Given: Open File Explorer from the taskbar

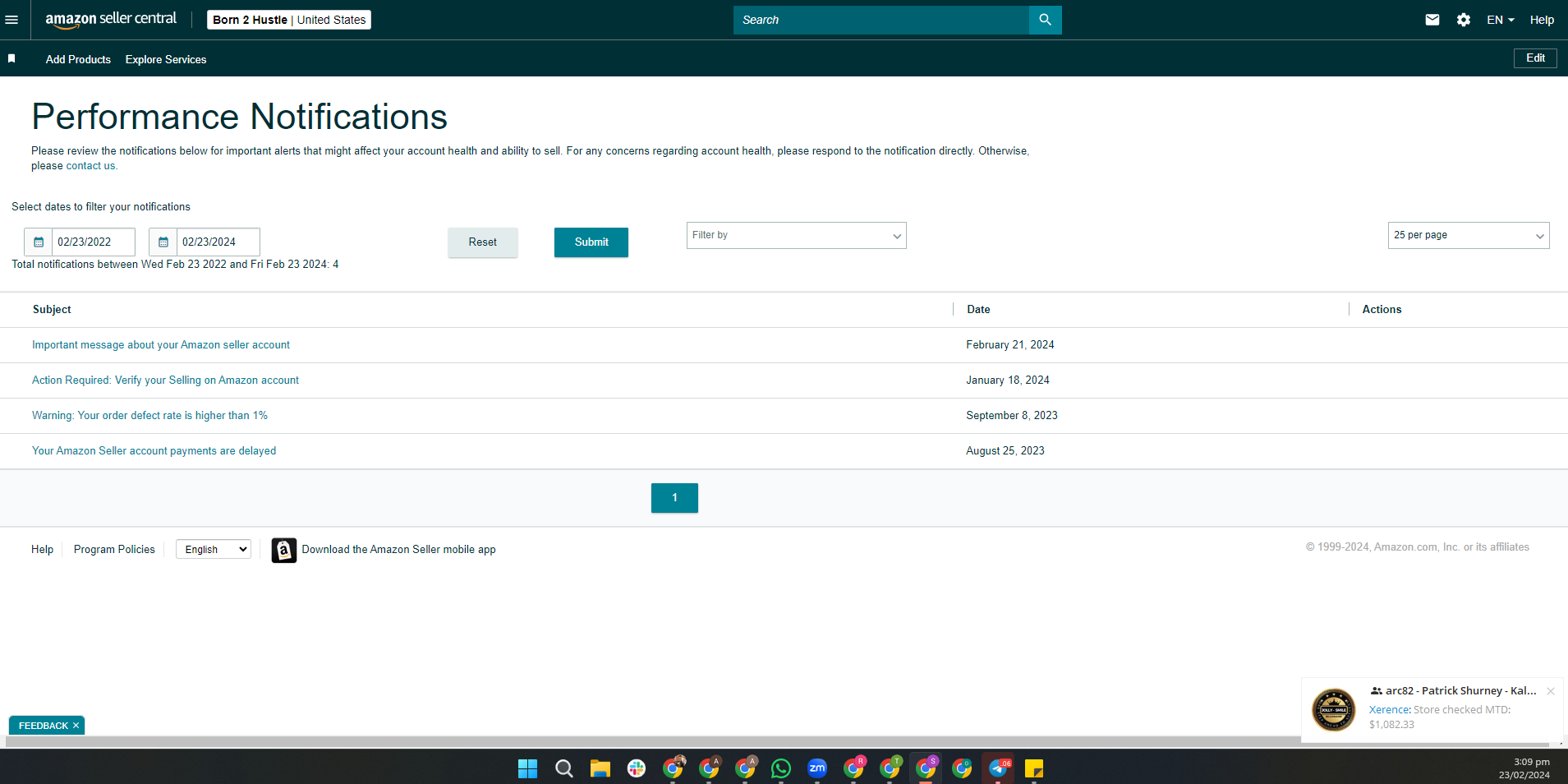Looking at the screenshot, I should pyautogui.click(x=600, y=768).
